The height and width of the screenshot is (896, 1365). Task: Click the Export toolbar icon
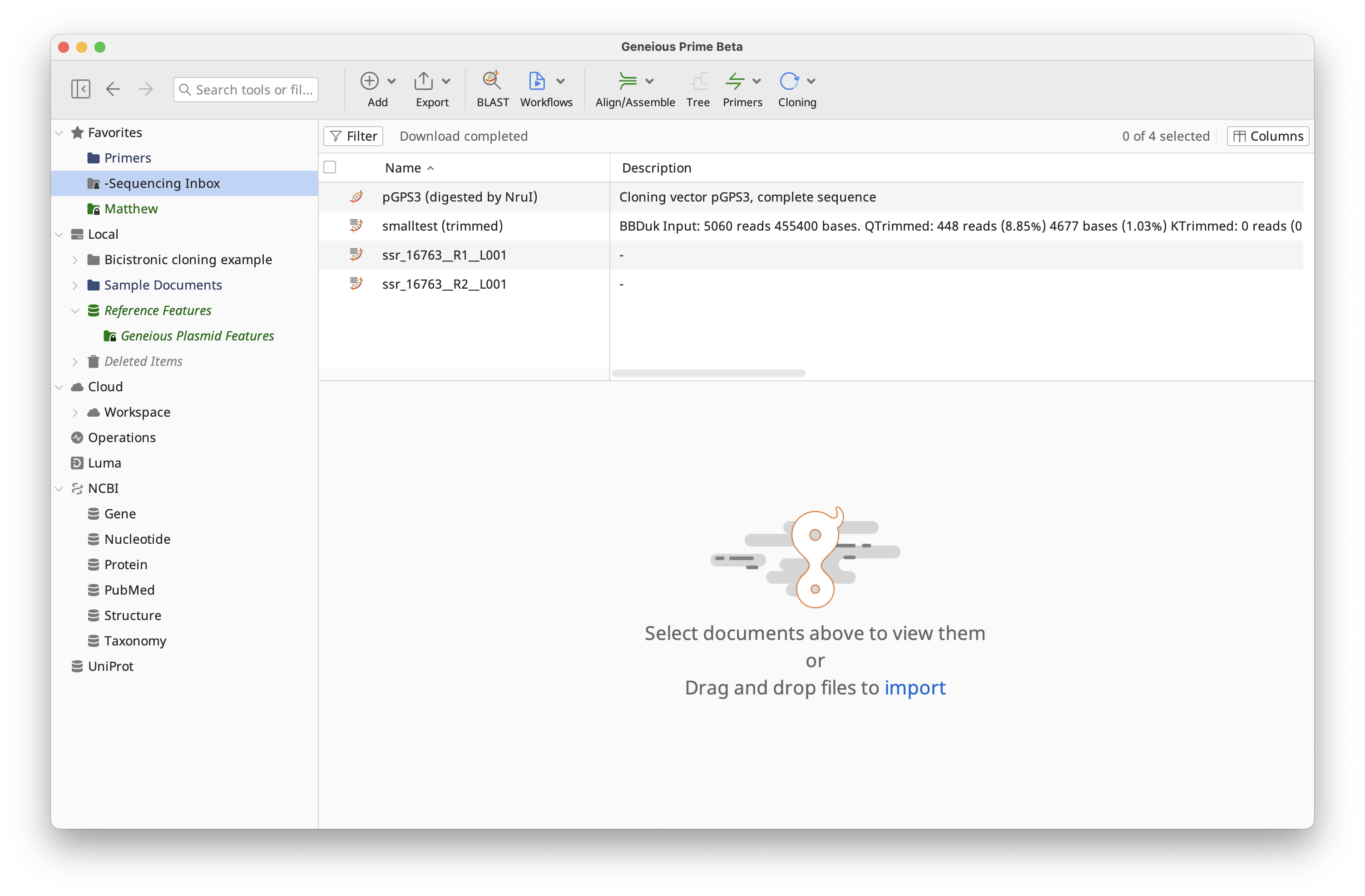pyautogui.click(x=424, y=81)
